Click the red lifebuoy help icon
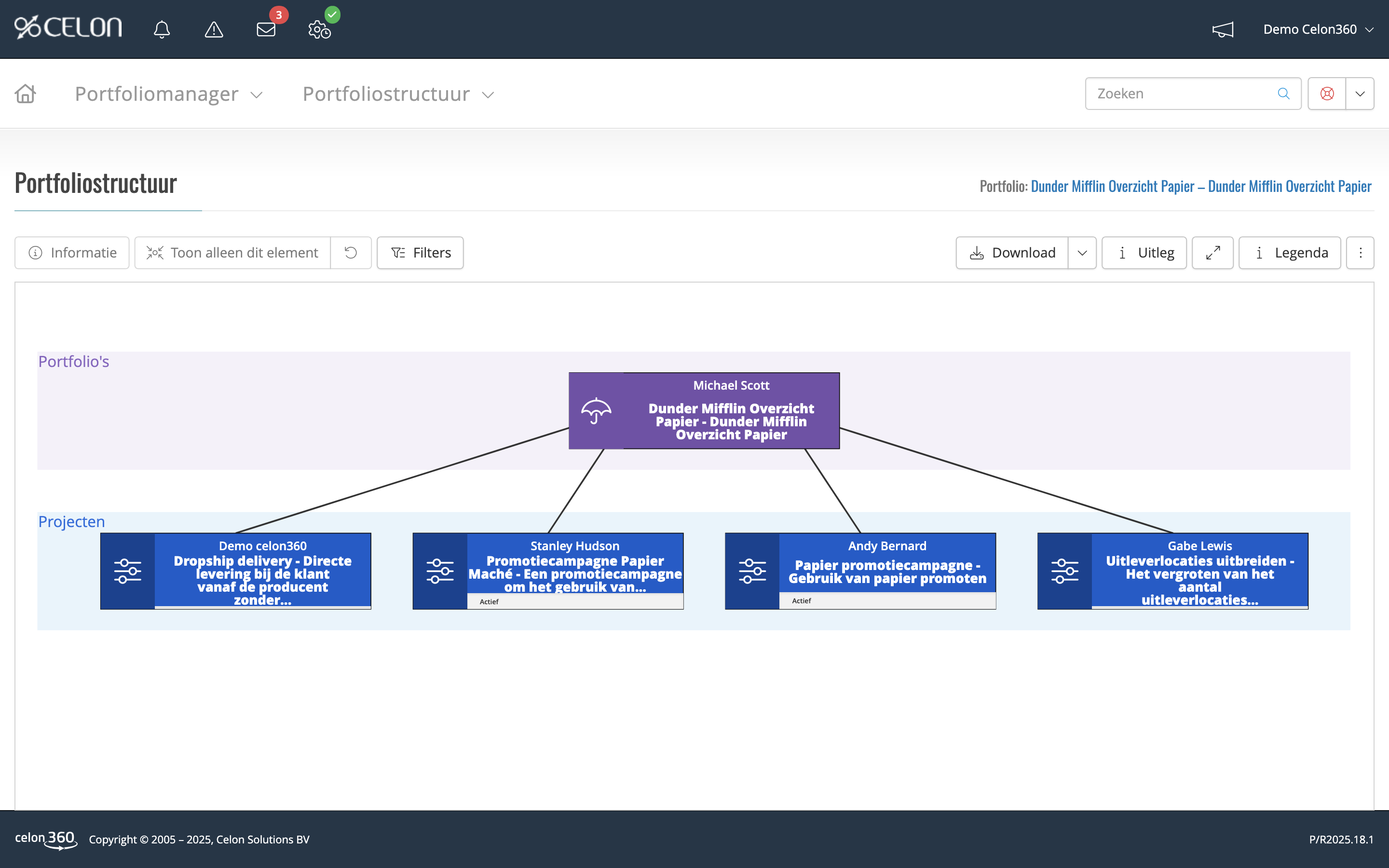The image size is (1389, 868). (1326, 94)
